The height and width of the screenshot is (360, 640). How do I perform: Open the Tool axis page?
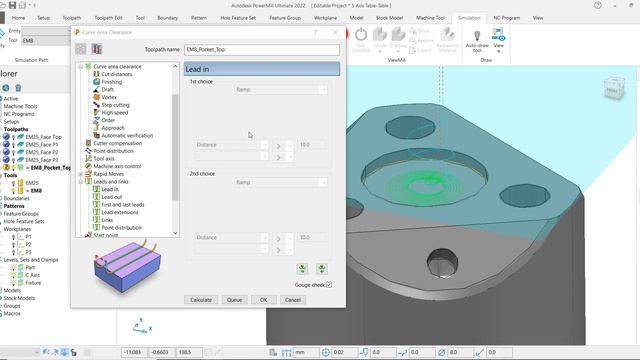(x=104, y=158)
